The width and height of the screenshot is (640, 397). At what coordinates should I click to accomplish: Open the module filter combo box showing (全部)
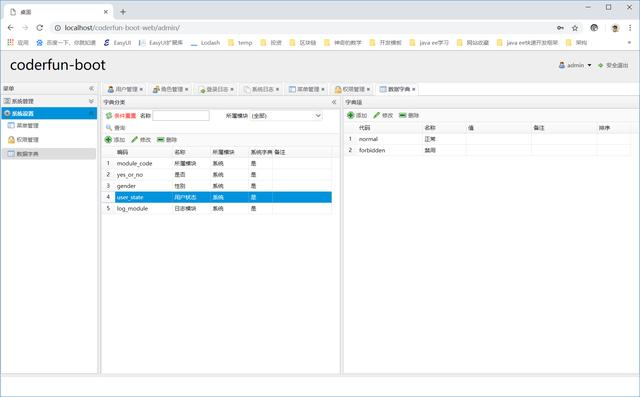tap(287, 116)
